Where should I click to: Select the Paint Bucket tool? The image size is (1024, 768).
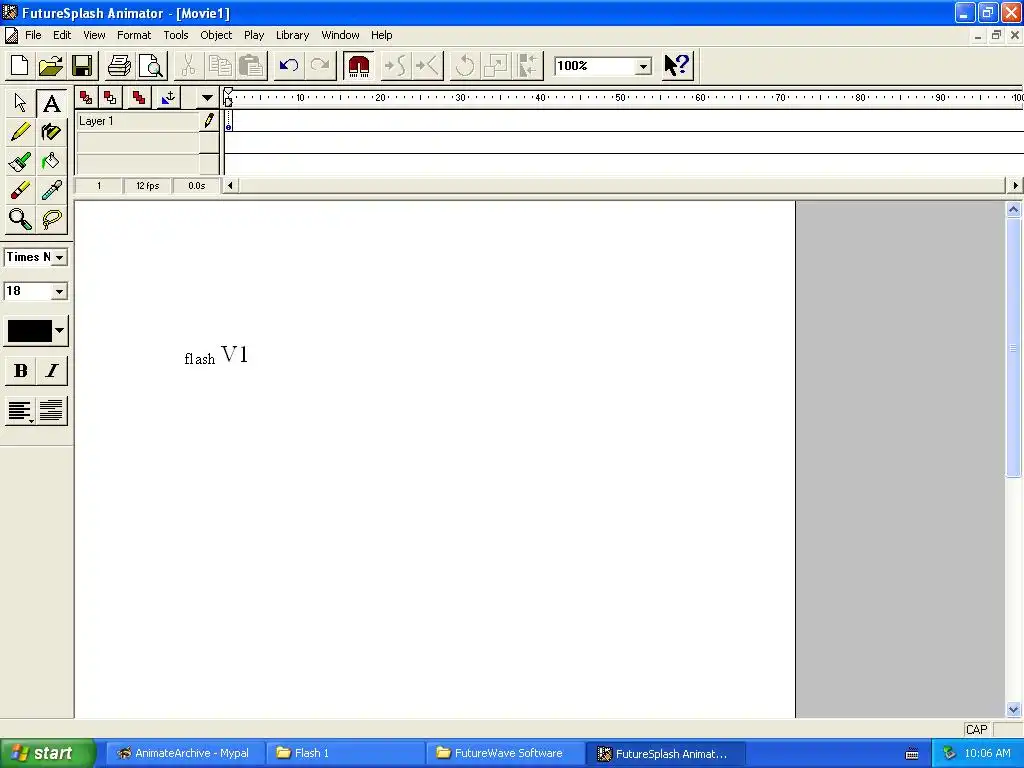point(52,161)
